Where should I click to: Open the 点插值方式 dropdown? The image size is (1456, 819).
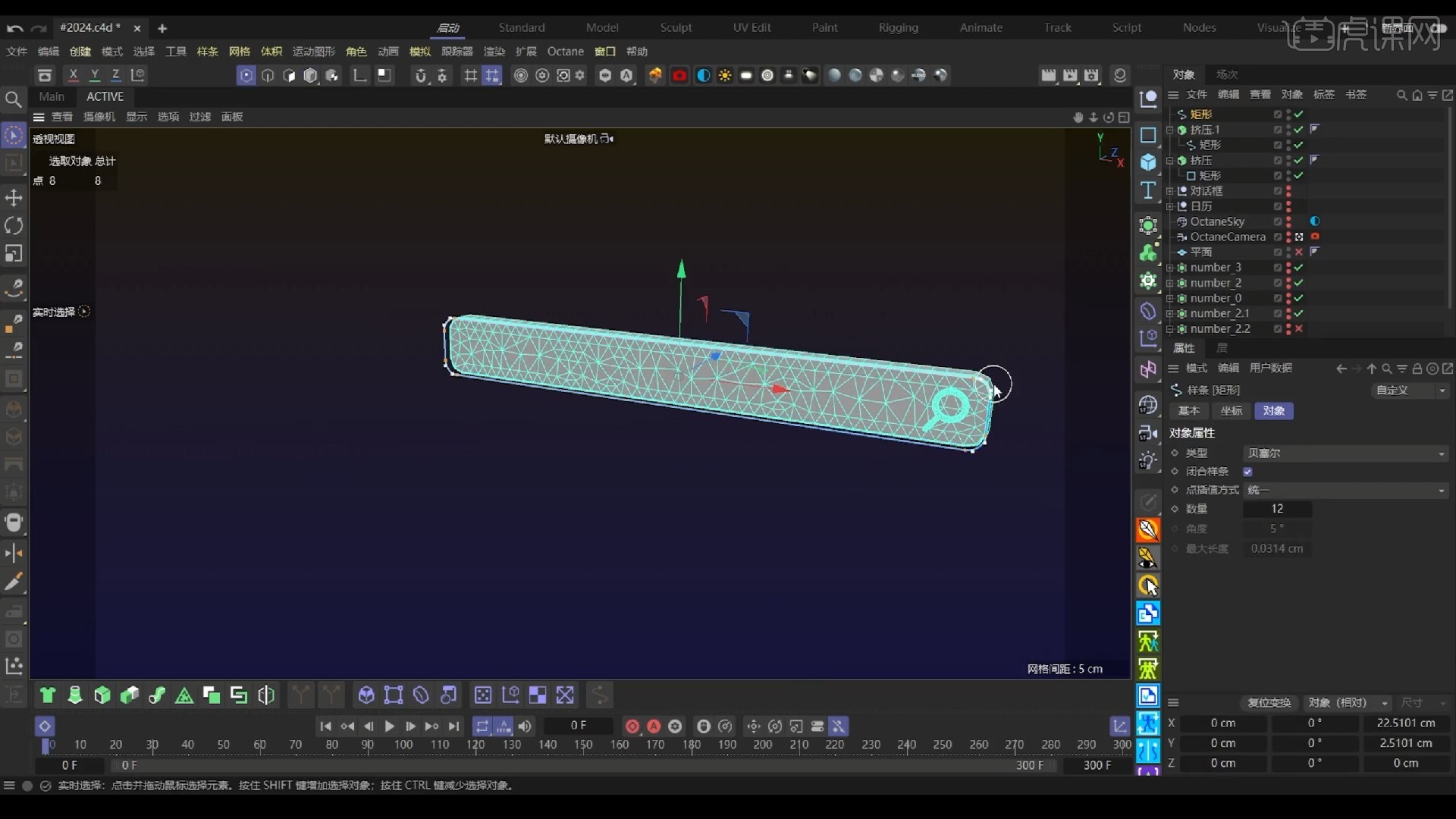click(1346, 491)
